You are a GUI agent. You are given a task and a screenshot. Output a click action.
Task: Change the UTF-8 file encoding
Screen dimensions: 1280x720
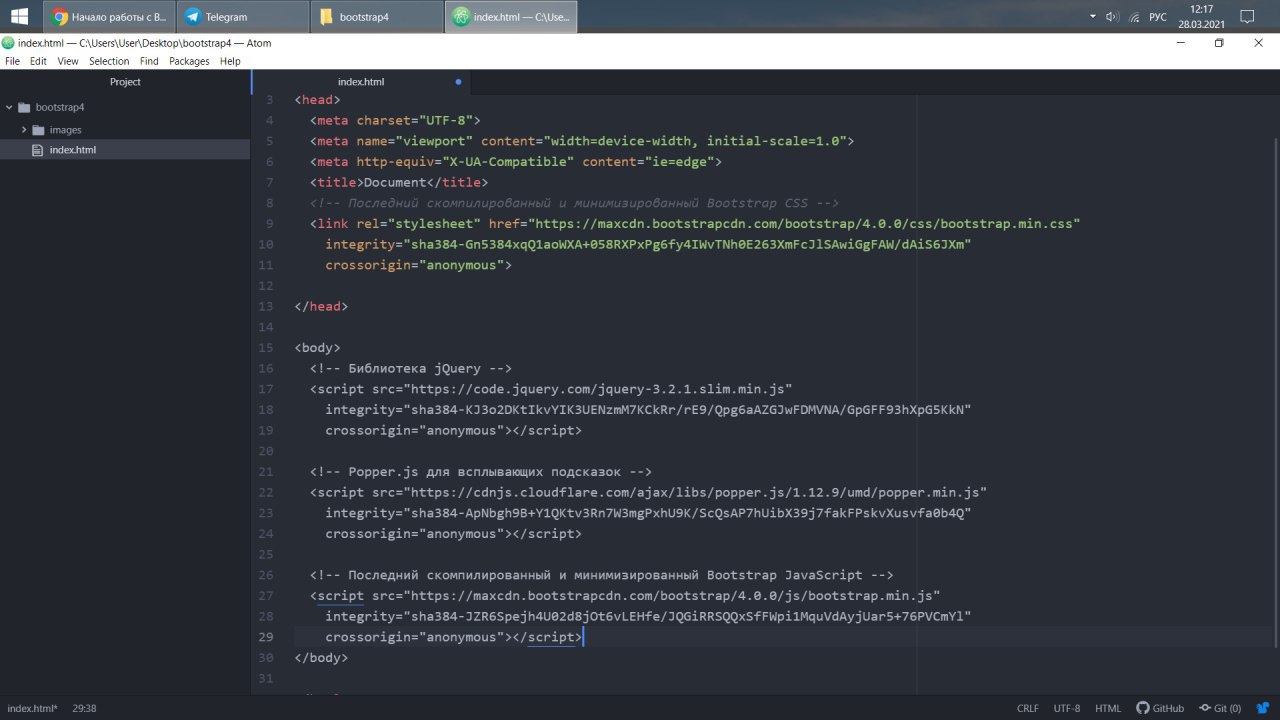(x=1067, y=708)
